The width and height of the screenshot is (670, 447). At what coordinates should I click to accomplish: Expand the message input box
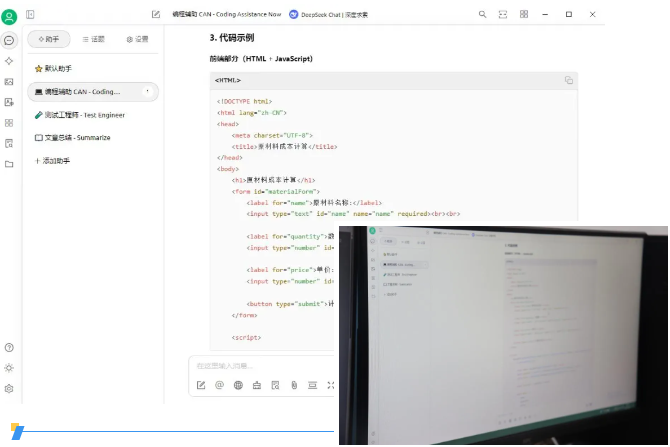coord(330,385)
